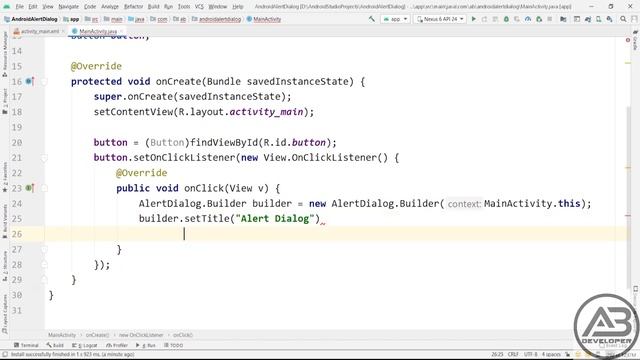Viewport: 640px width, 360px height.
Task: Click the Profile app gauge icon
Action: [528, 19]
